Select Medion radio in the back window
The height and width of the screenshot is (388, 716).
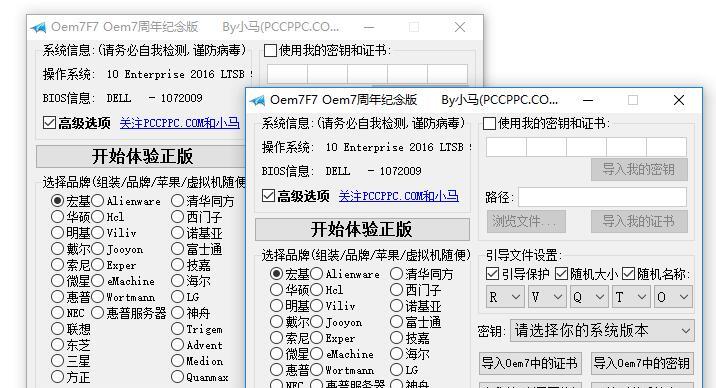click(177, 361)
